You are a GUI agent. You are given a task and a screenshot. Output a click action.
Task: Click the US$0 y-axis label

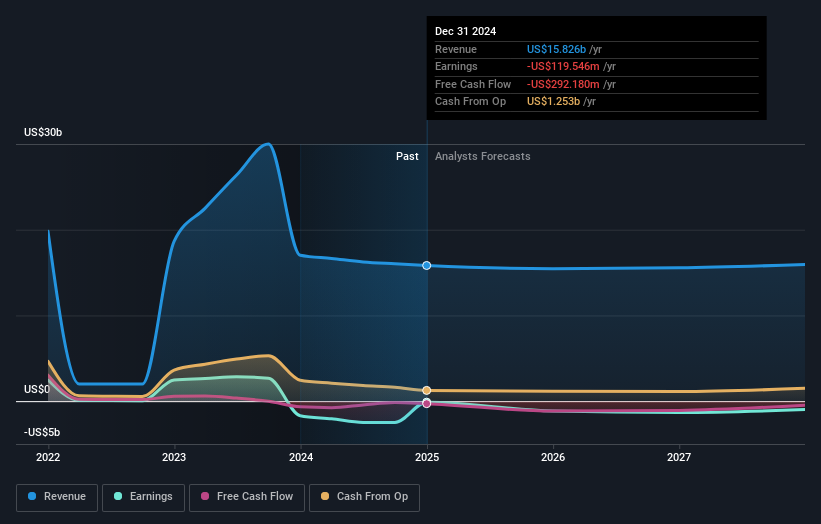pos(37,389)
